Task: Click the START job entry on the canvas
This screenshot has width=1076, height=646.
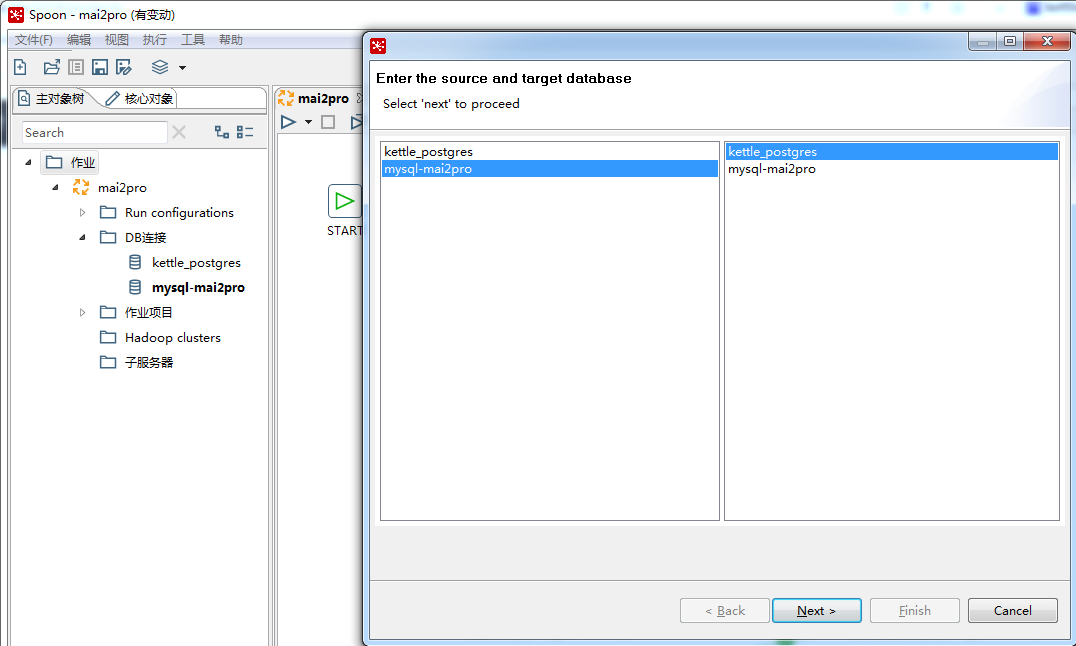Action: point(345,200)
